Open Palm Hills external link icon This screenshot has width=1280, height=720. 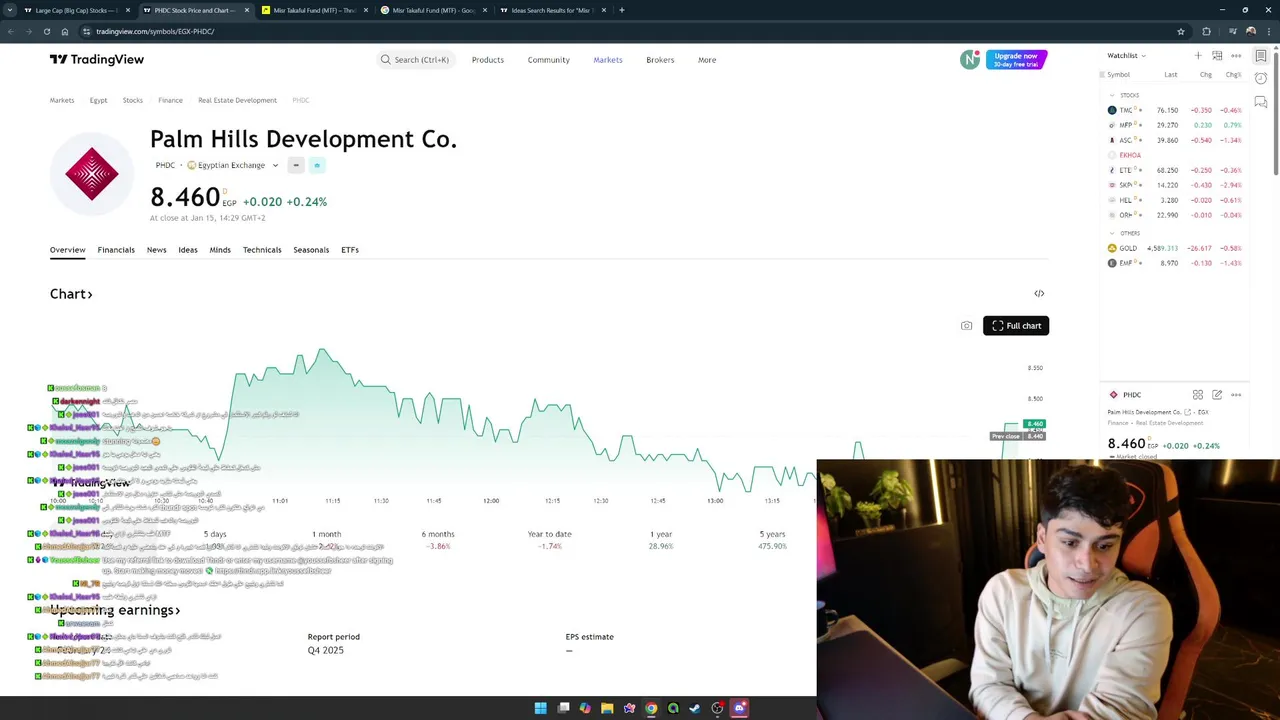point(1188,412)
